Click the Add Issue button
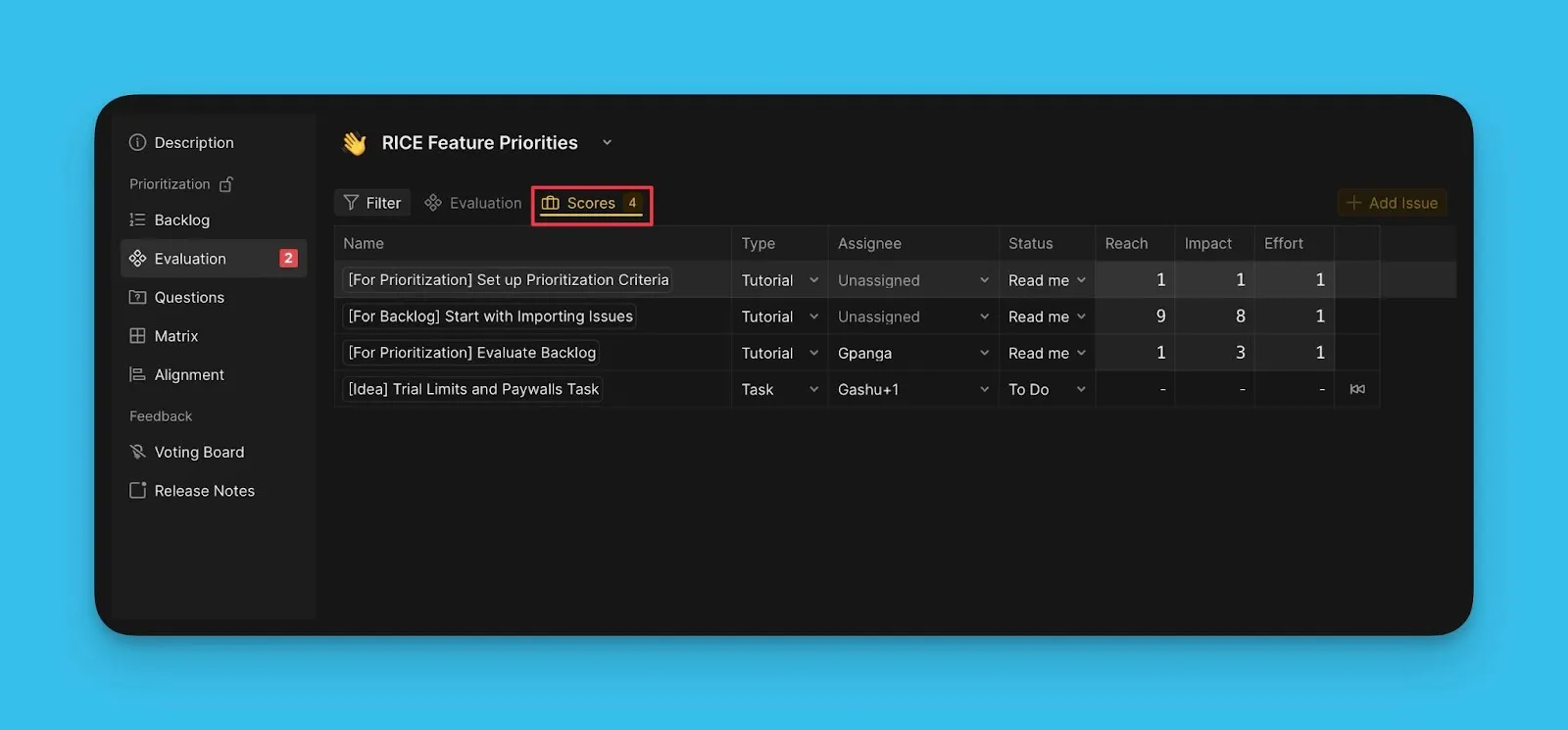 (1392, 204)
